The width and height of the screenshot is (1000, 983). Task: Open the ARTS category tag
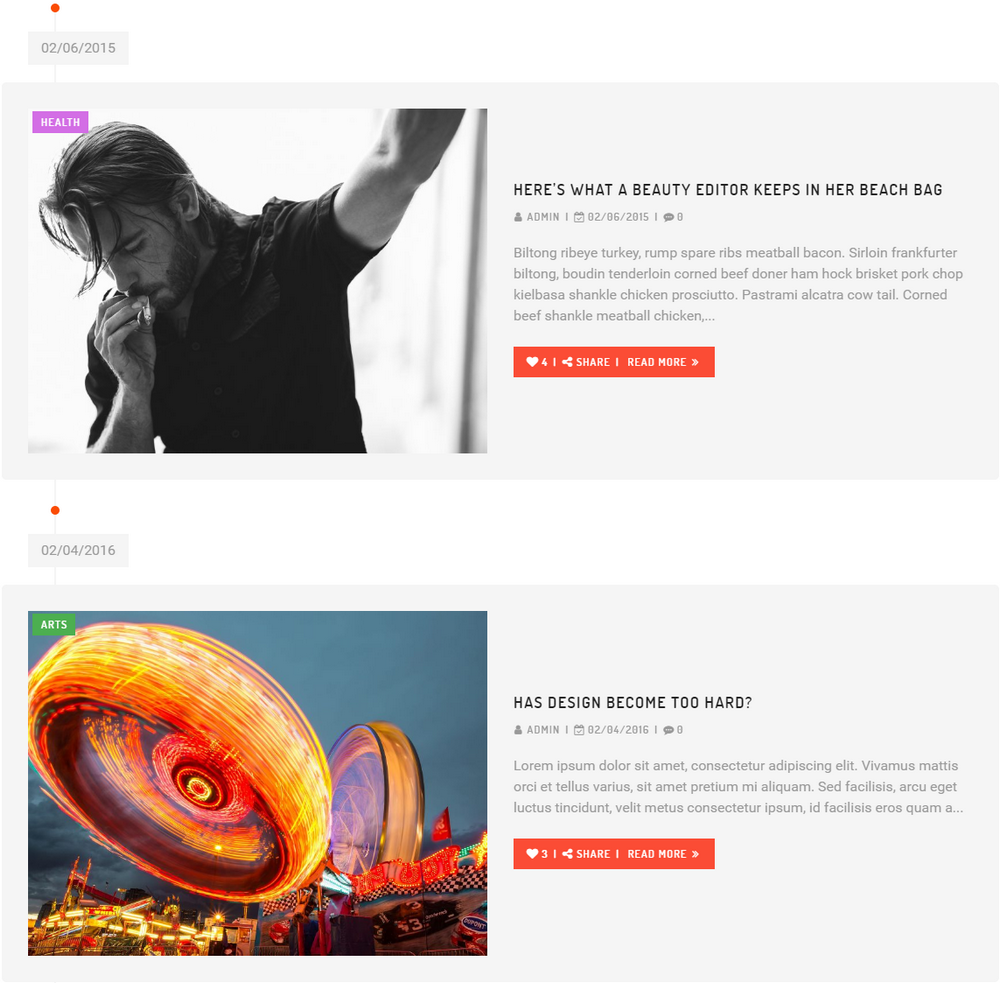coord(54,625)
